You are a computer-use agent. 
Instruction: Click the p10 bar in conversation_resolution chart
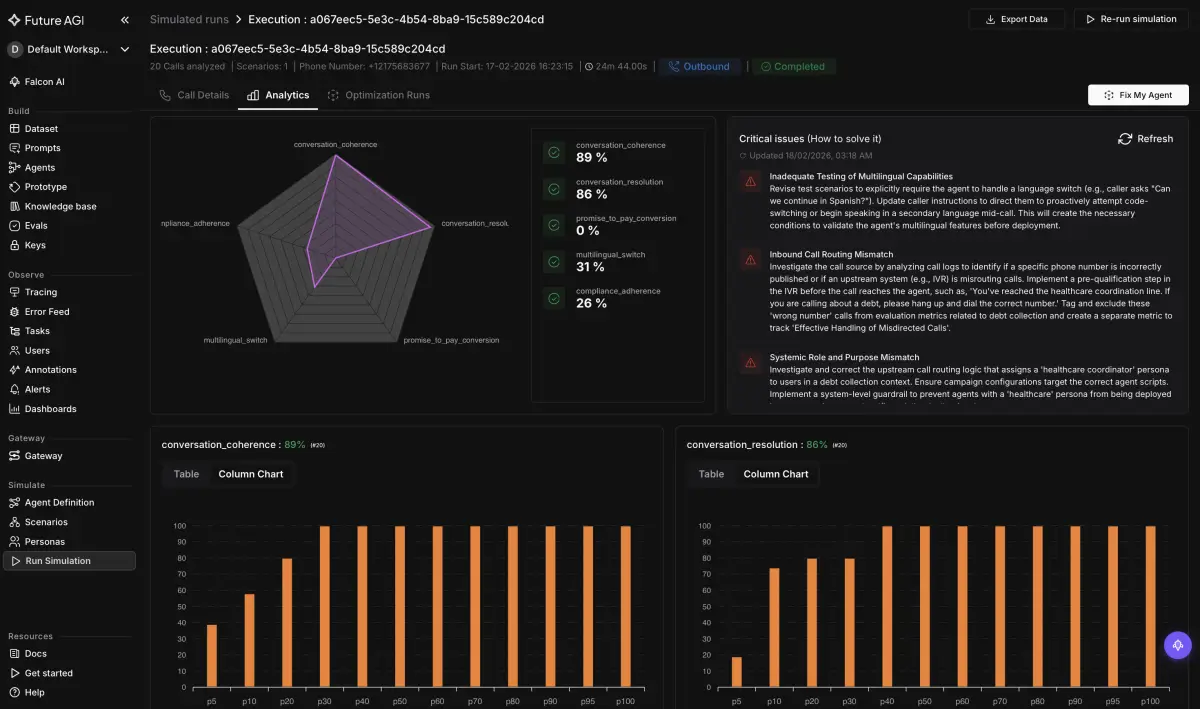point(774,628)
